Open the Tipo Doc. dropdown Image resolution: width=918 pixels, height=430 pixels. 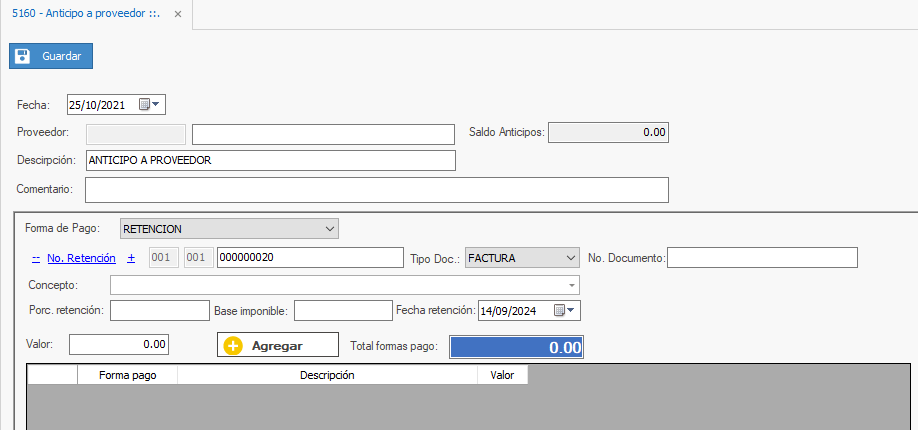tap(570, 258)
